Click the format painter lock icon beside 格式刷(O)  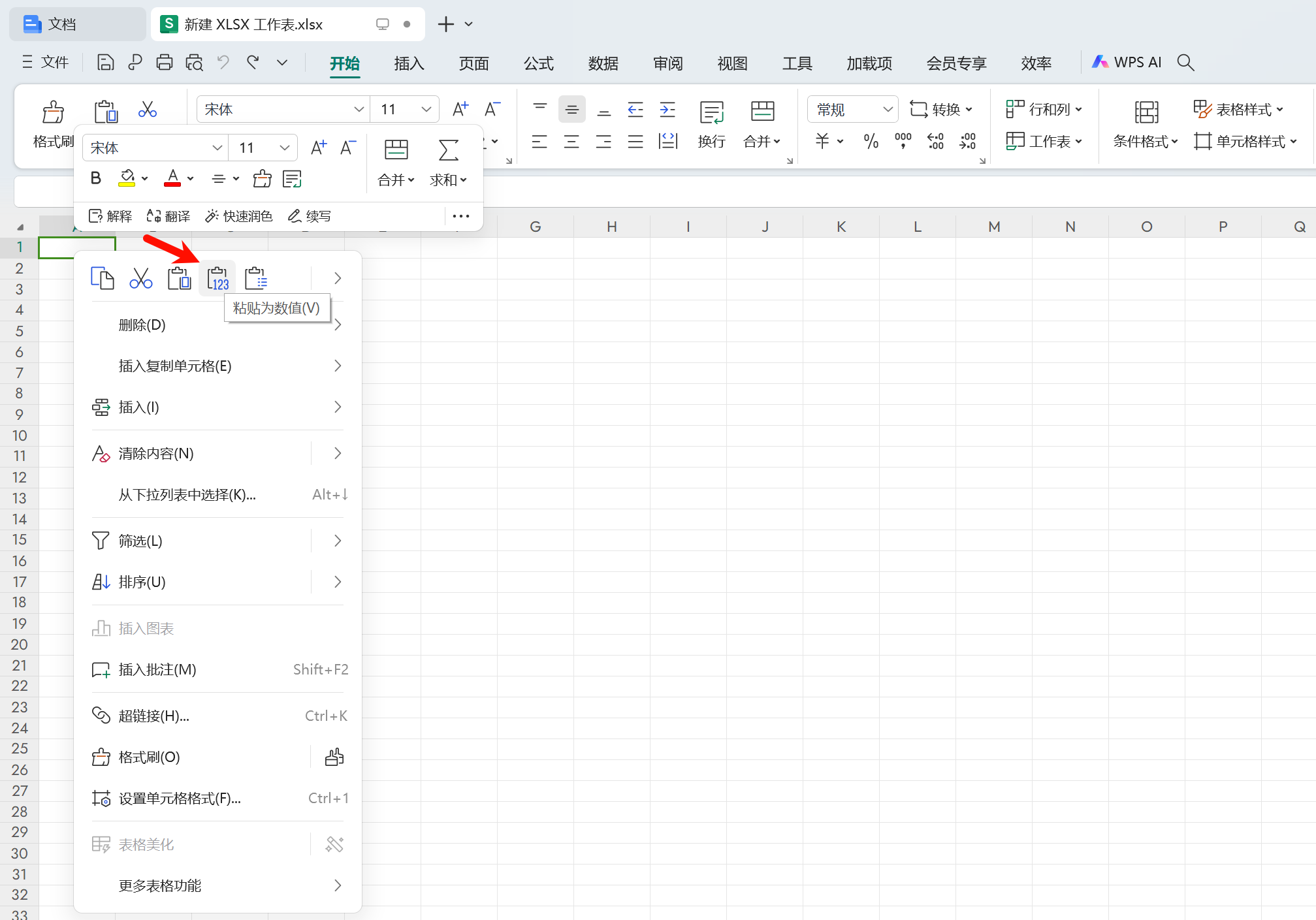click(x=334, y=757)
